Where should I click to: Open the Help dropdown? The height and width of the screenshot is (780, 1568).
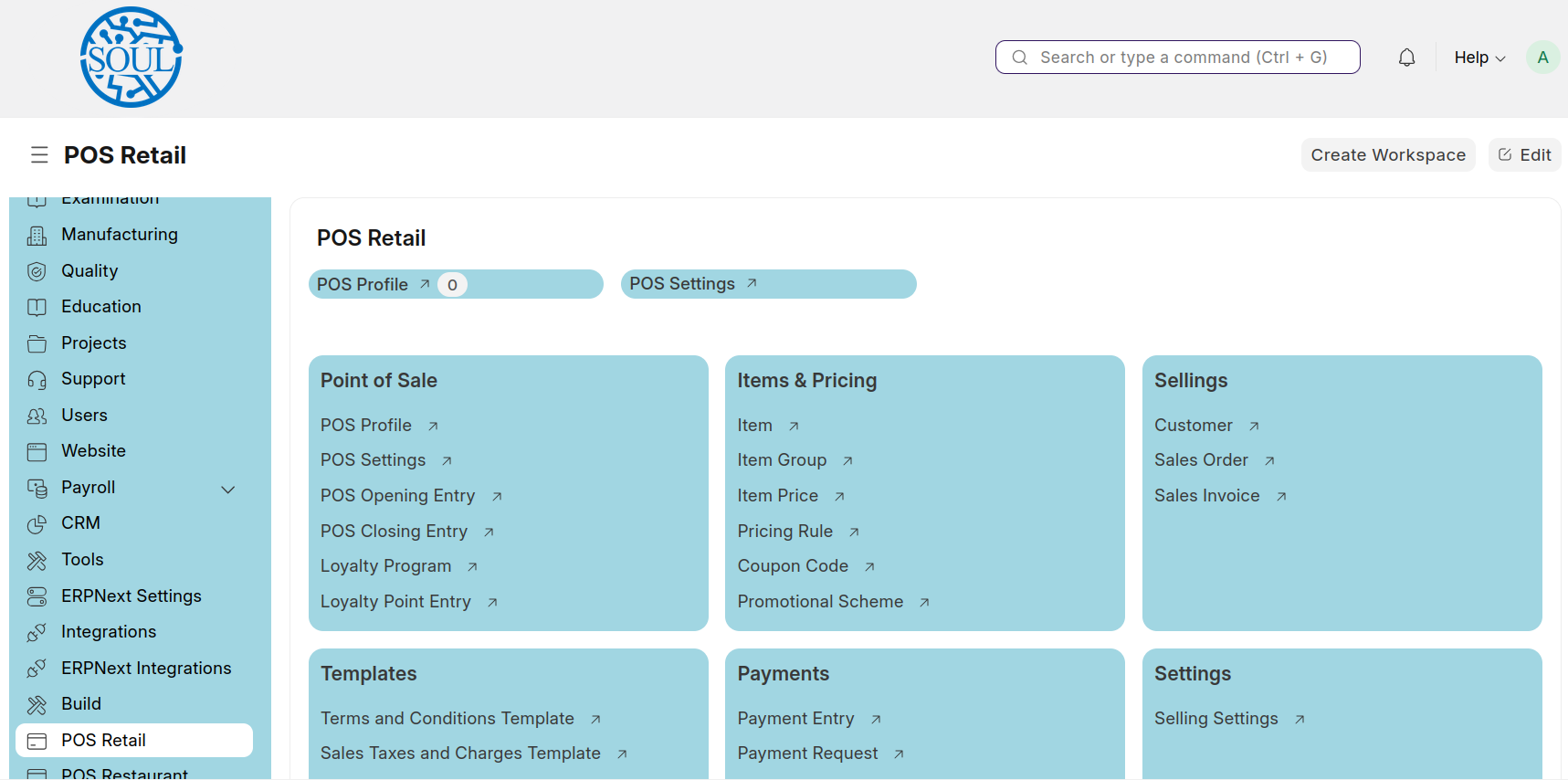(1479, 58)
